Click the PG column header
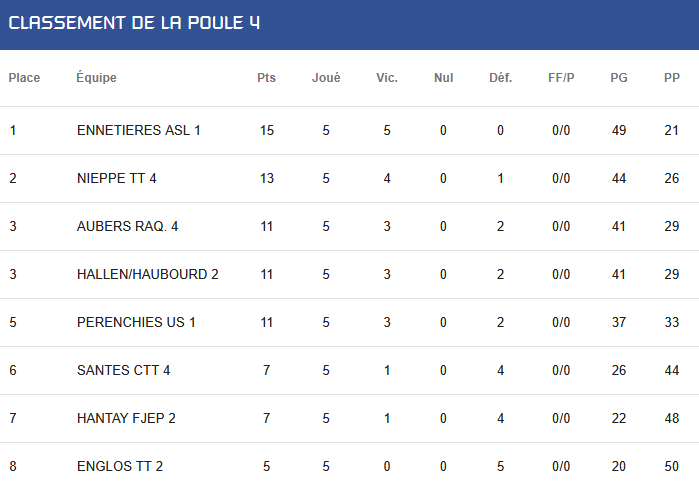 [619, 78]
